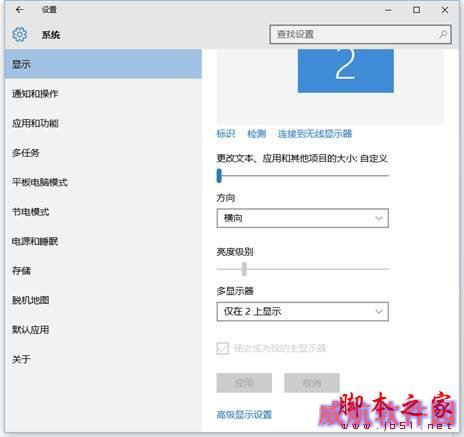This screenshot has width=464, height=437.
Task: Open 连接到无线显示器 link
Action: pyautogui.click(x=315, y=134)
